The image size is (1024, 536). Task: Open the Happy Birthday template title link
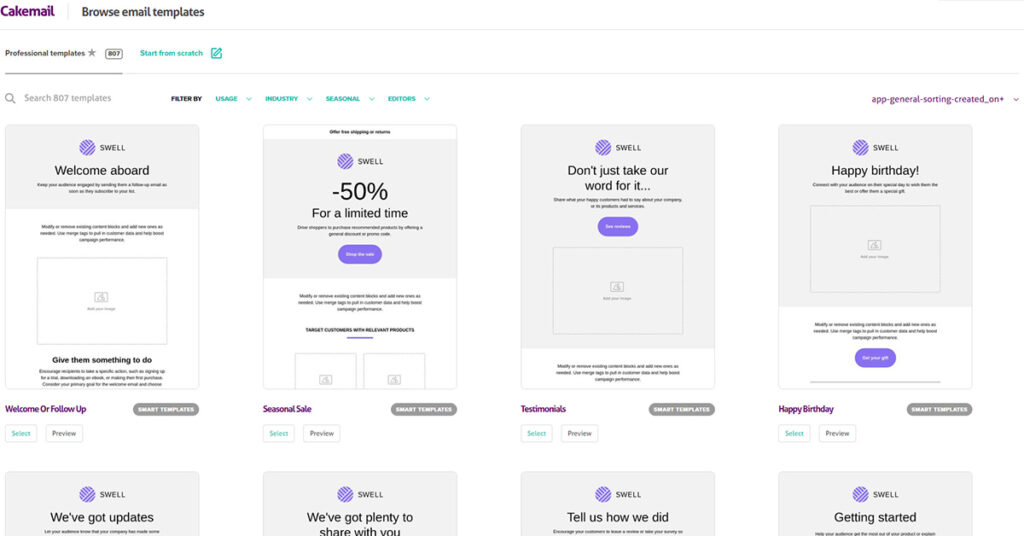point(806,409)
